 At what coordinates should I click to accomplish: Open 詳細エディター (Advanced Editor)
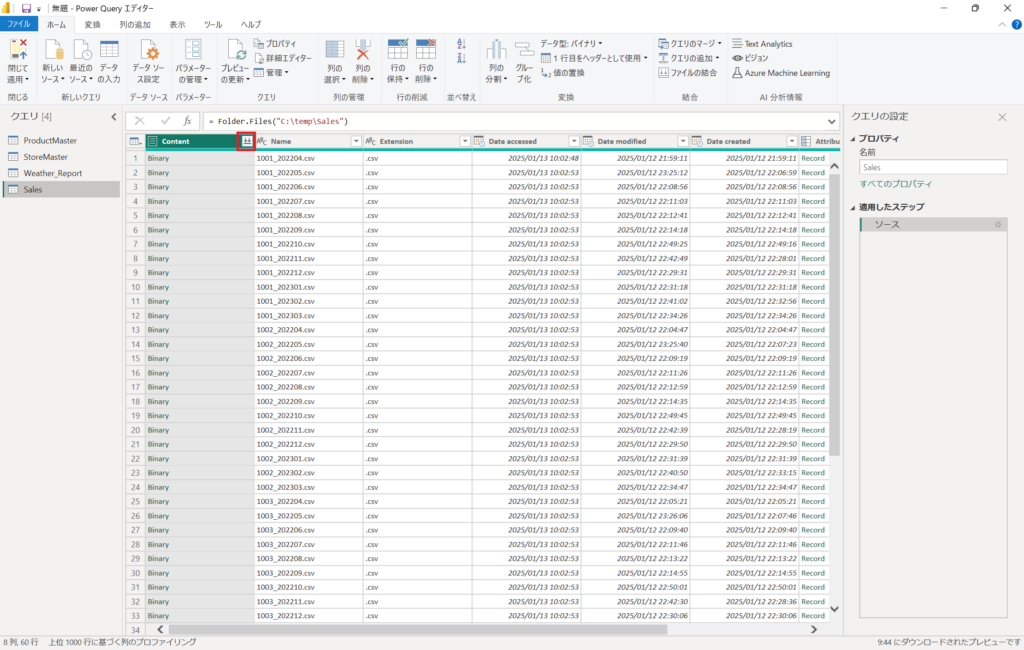pos(283,58)
